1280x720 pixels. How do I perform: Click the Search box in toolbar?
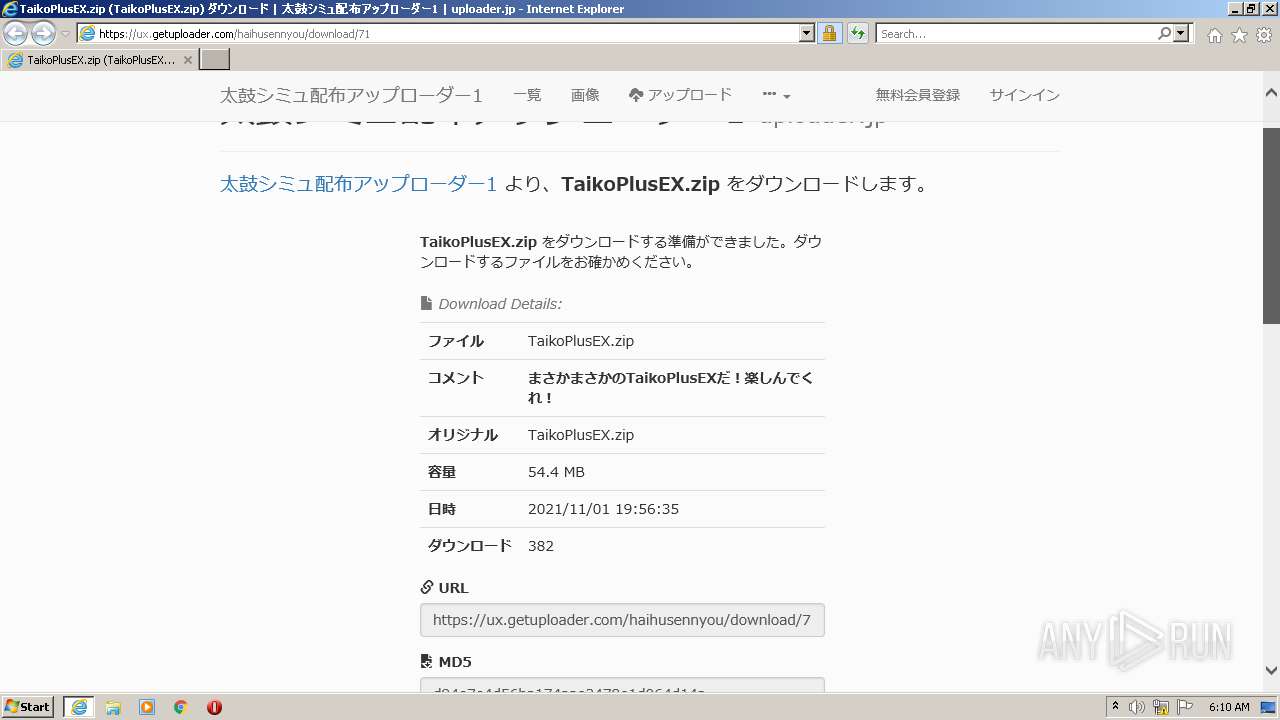coord(1016,33)
